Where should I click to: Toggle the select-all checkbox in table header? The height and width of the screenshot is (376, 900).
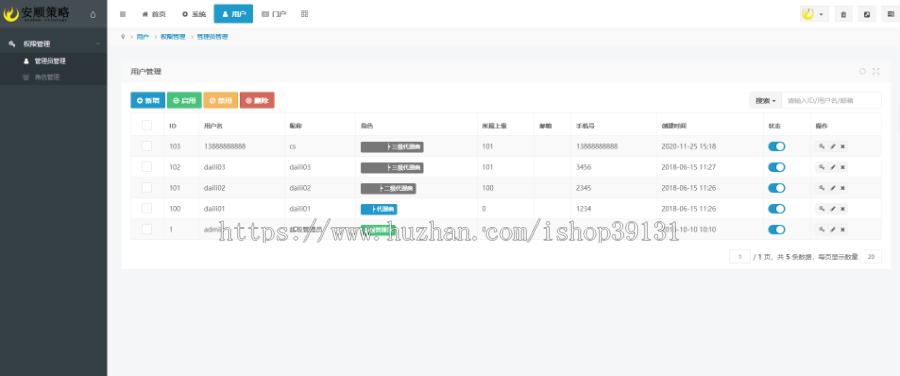(x=147, y=125)
